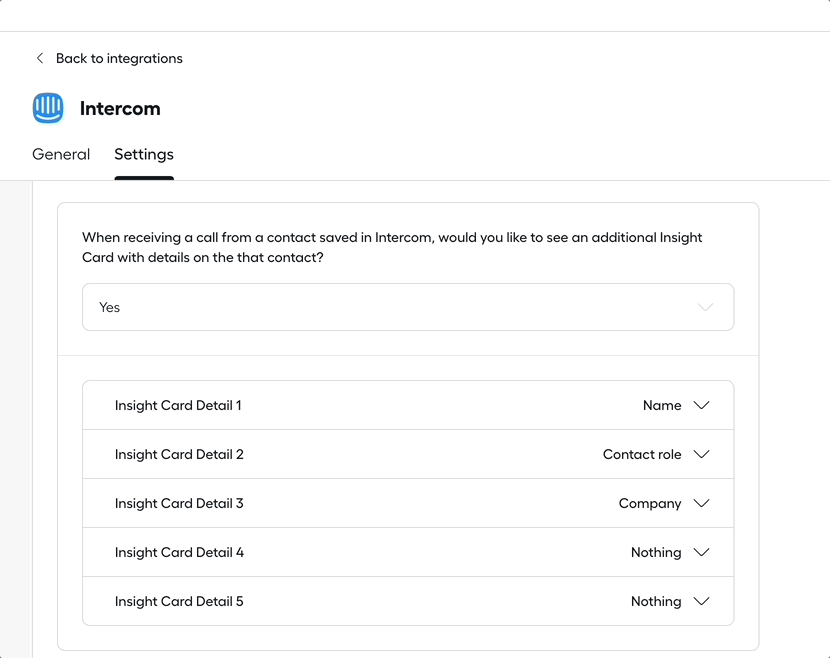Change the Contact role selection
Viewport: 830px width, 658px height.
point(642,454)
